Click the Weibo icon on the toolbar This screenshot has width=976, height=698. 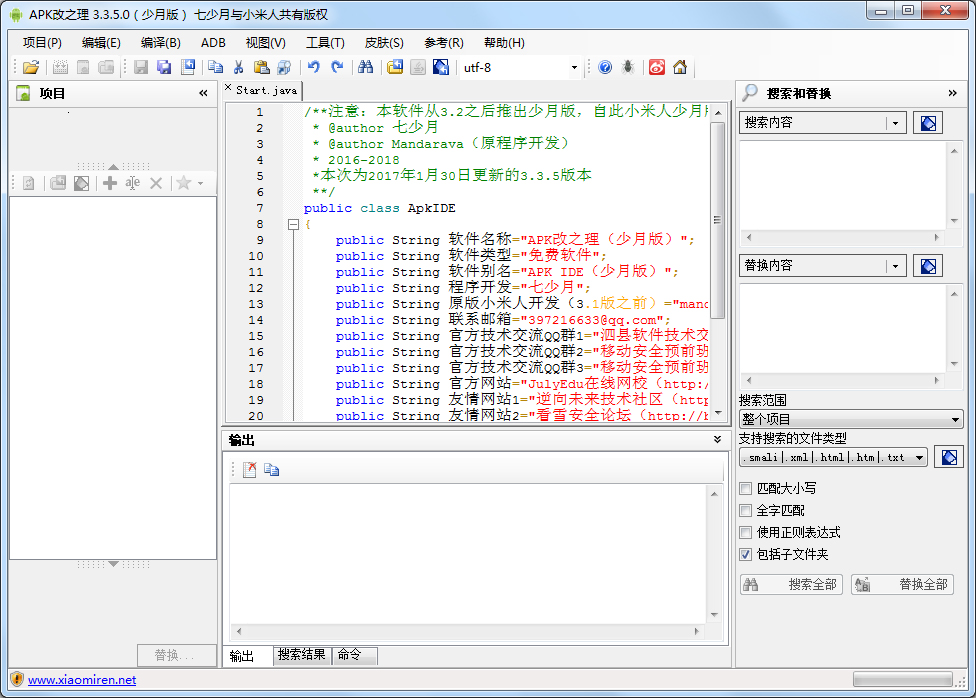tap(657, 67)
